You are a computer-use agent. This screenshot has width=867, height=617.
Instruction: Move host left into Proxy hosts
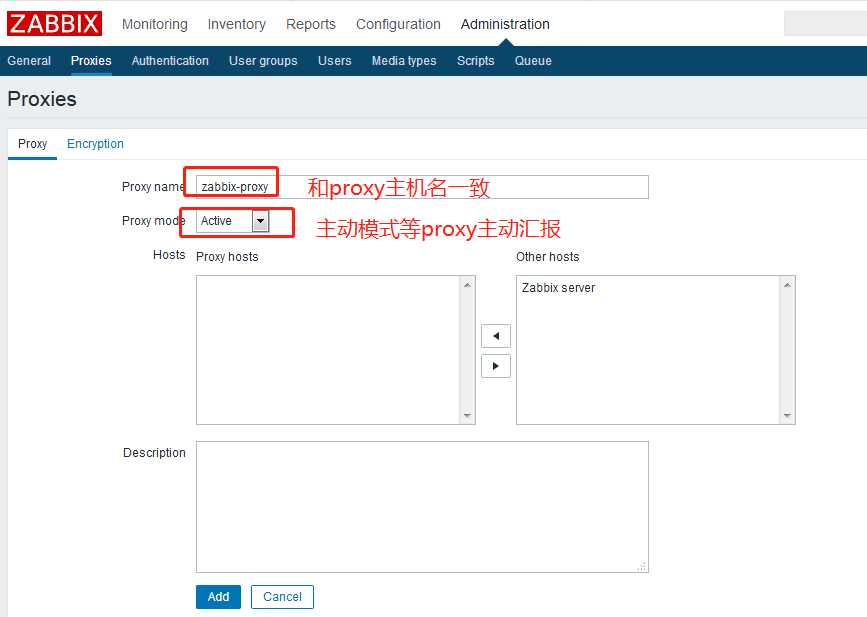(495, 336)
